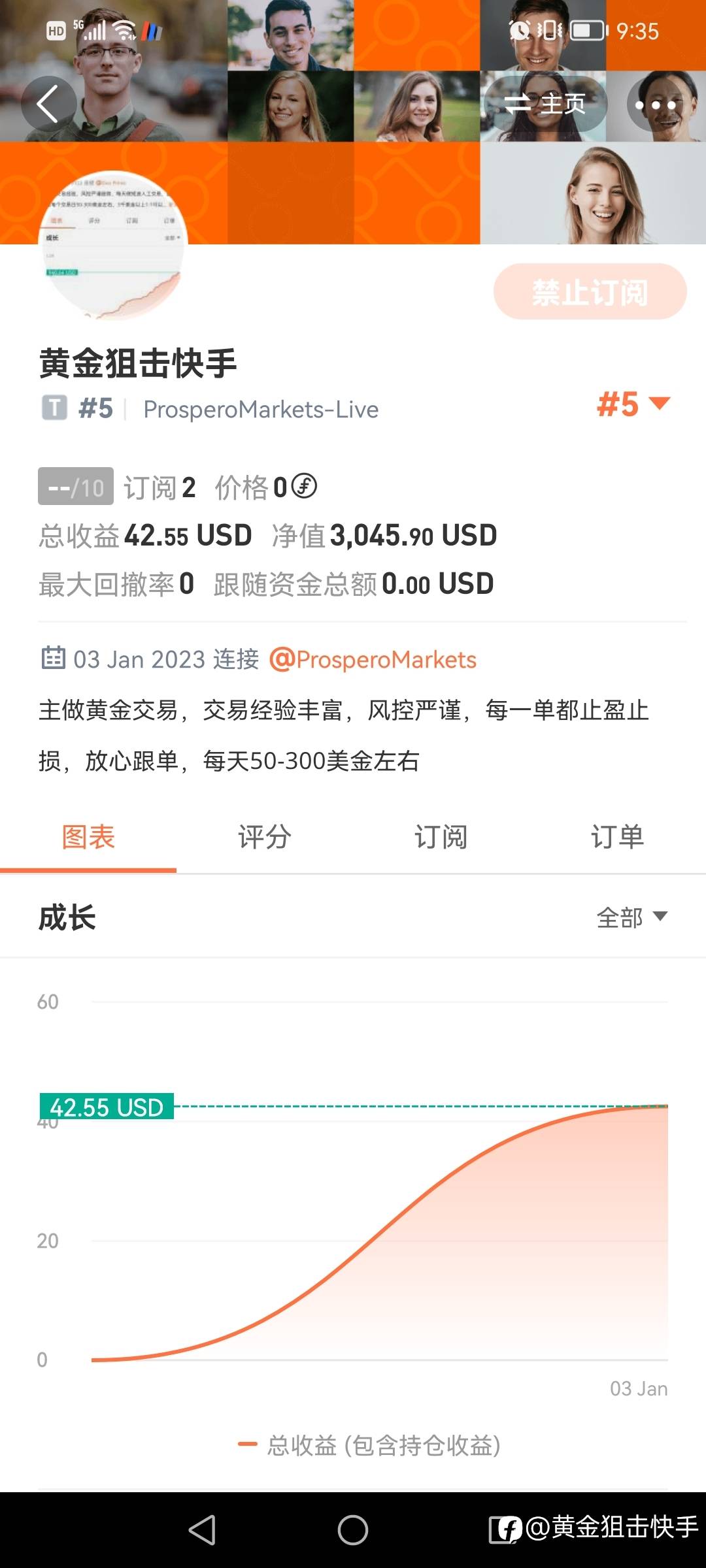Viewport: 706px width, 1568px height.
Task: Tap the circular profile avatar thumbnail
Action: click(x=114, y=246)
